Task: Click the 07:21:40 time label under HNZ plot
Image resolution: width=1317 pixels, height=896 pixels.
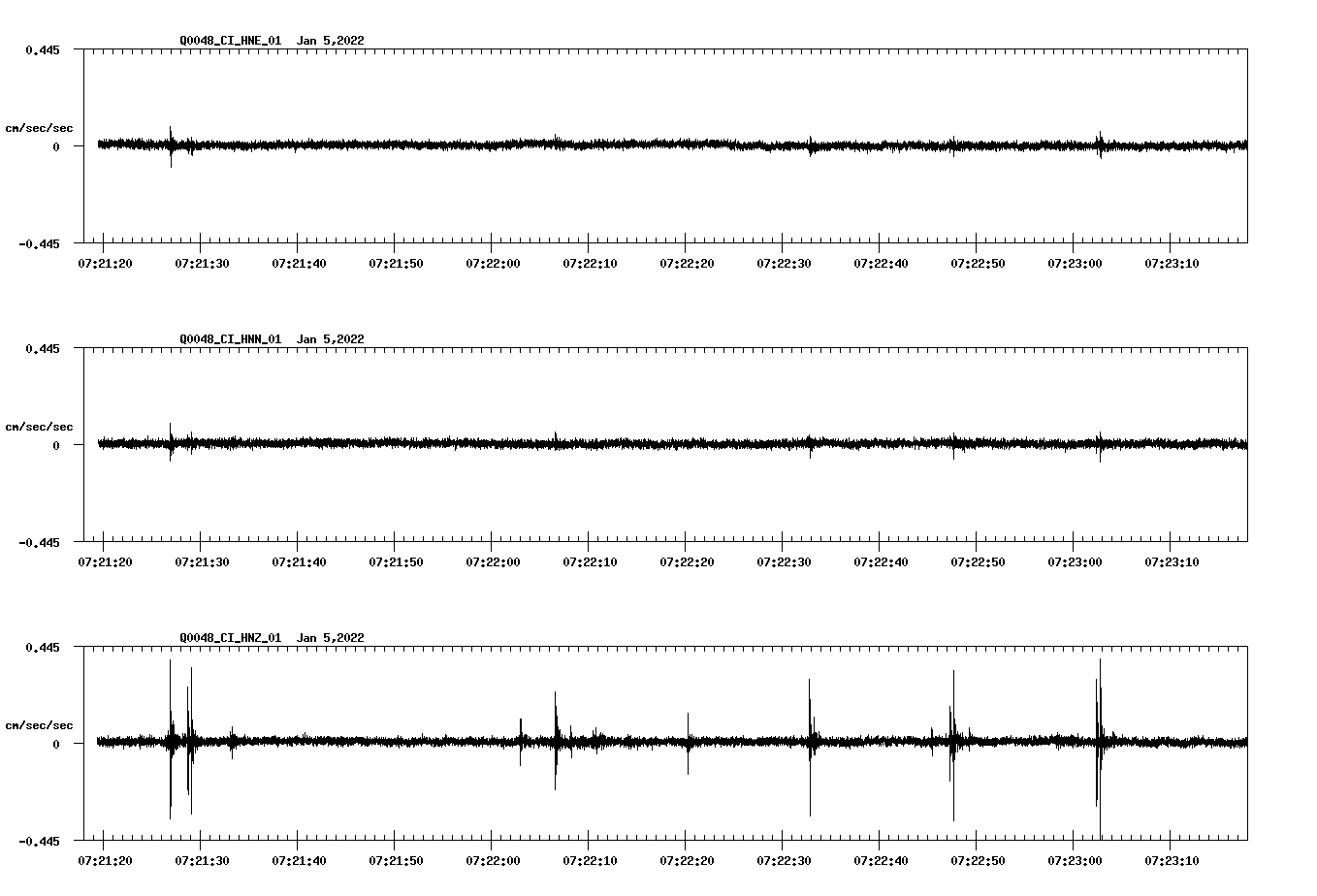Action: [x=299, y=861]
